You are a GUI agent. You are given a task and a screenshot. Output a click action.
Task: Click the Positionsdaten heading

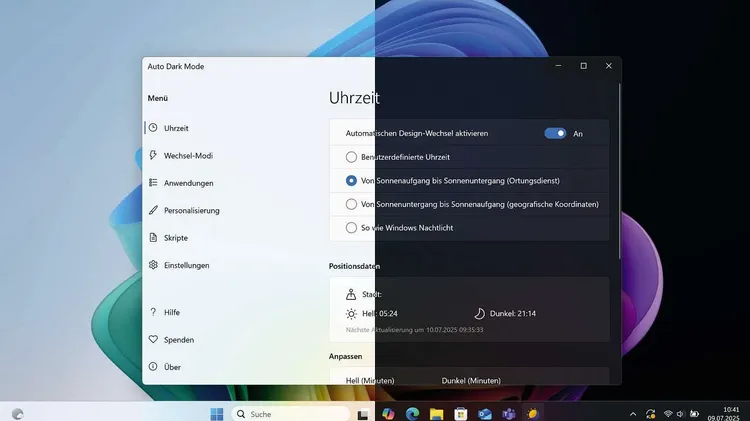tap(354, 266)
